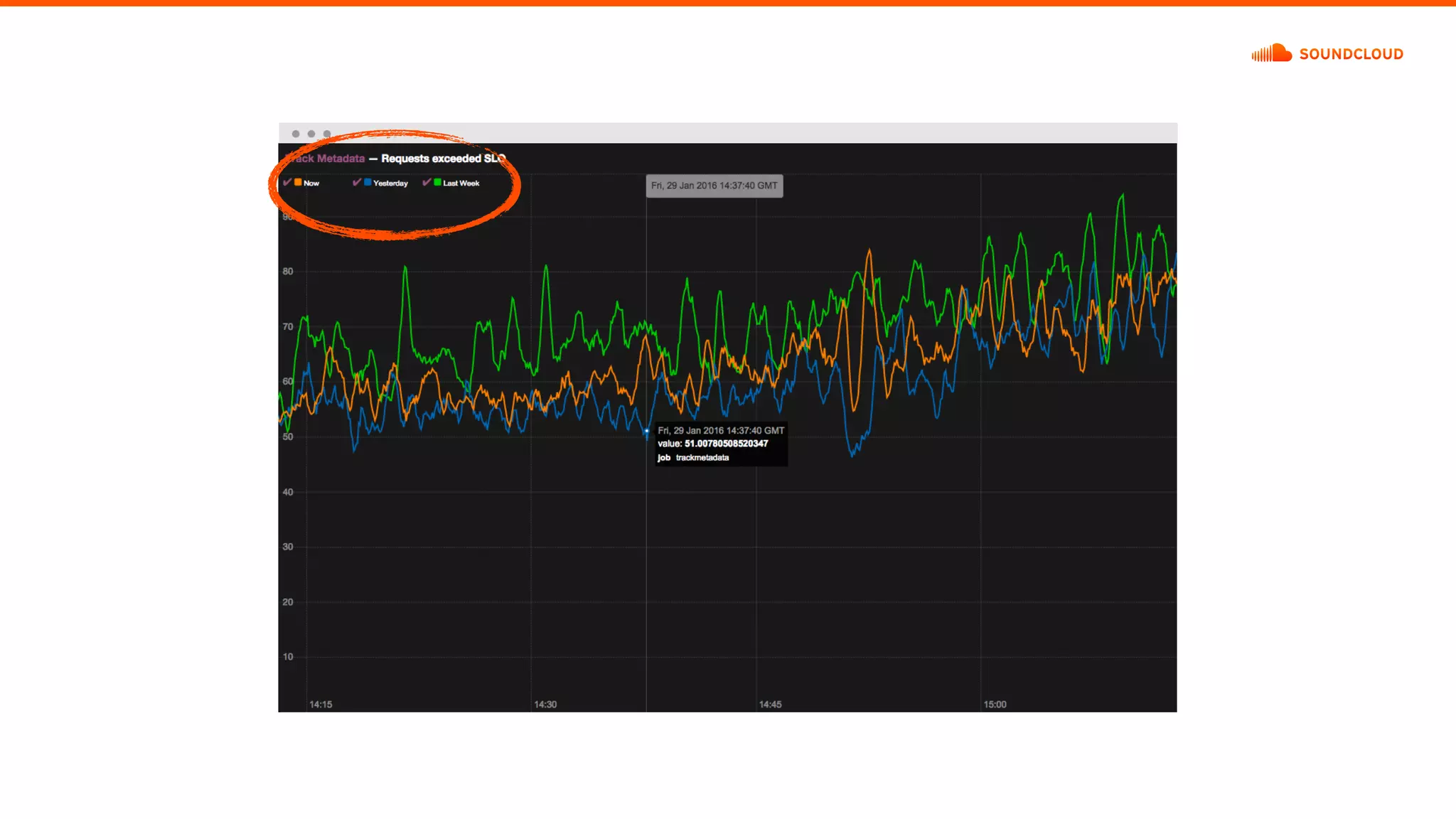The width and height of the screenshot is (1456, 819).
Task: Click the blue Yesterday color swatch
Action: [368, 183]
